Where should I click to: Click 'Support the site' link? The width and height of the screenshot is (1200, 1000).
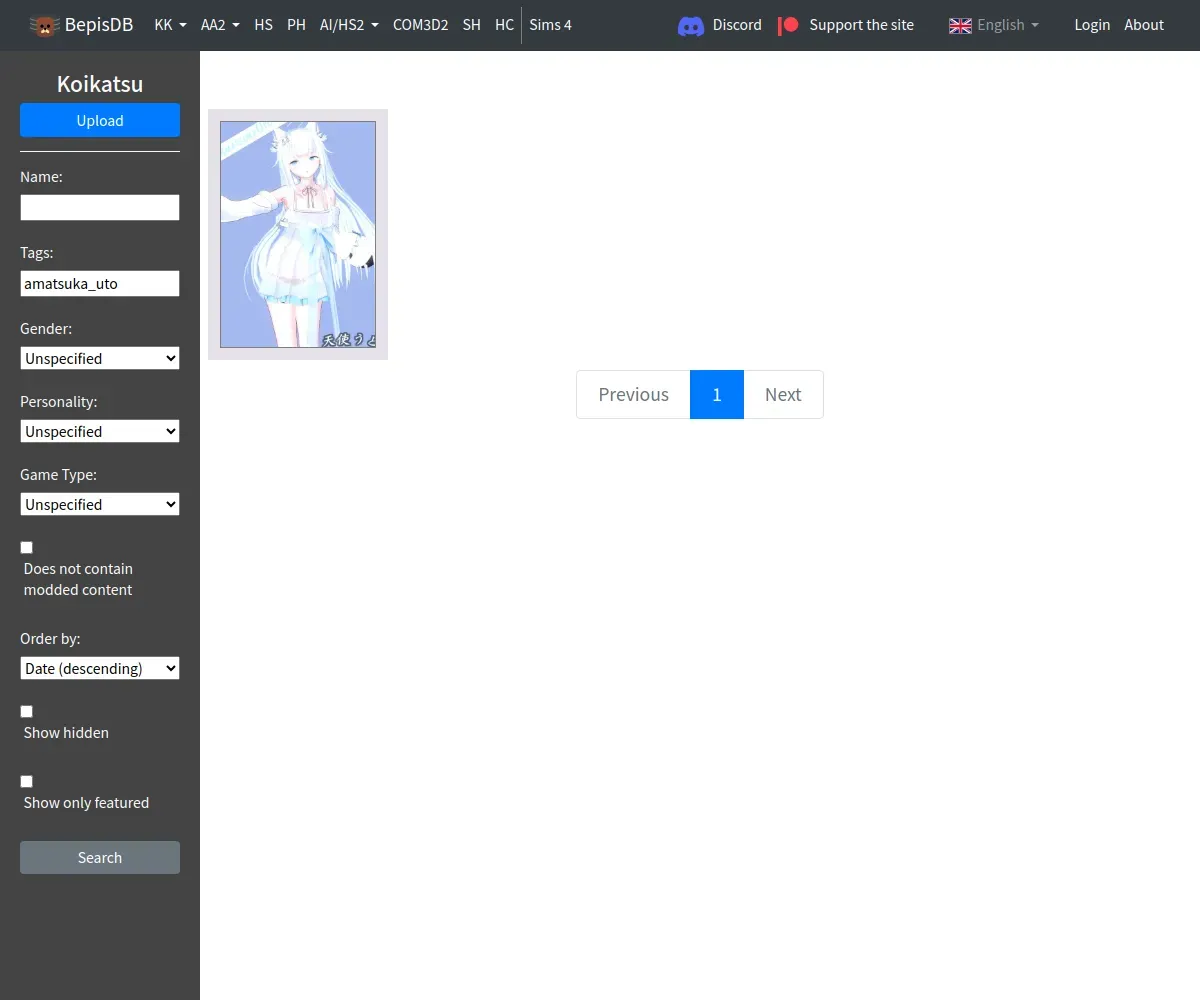[x=861, y=25]
